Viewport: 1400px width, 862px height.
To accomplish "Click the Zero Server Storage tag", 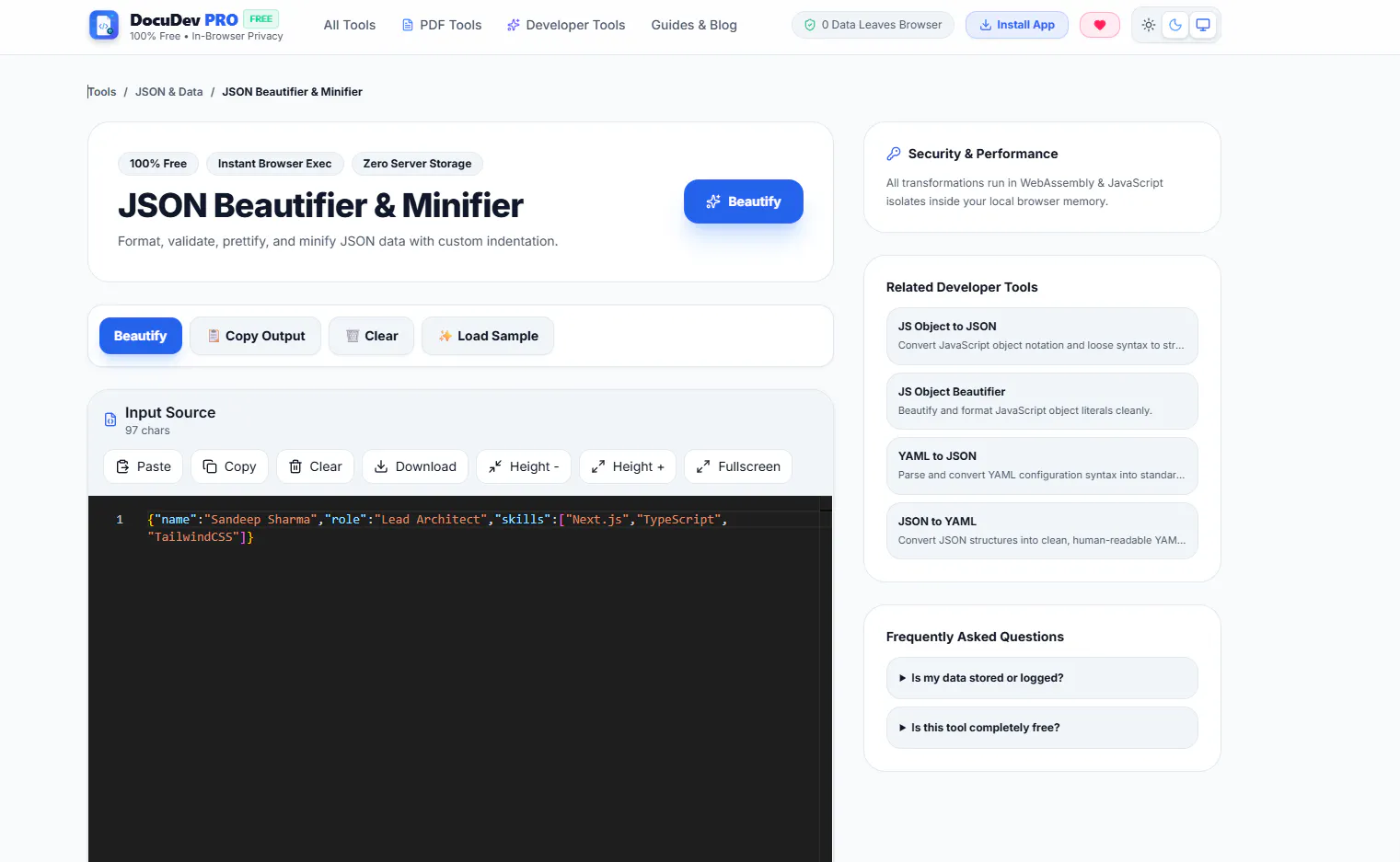I will [x=417, y=164].
